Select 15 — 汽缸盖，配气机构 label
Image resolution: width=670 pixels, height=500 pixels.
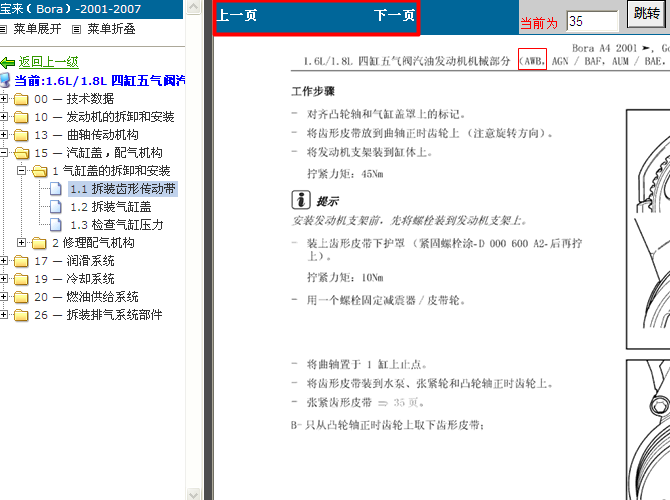click(98, 153)
